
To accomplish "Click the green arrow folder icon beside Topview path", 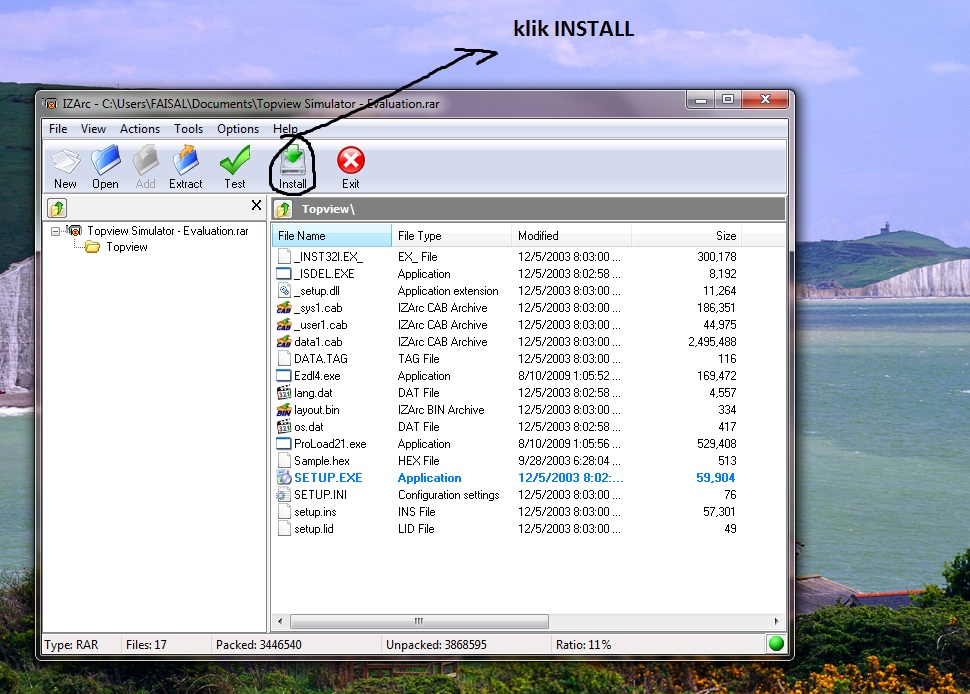I will (282, 208).
